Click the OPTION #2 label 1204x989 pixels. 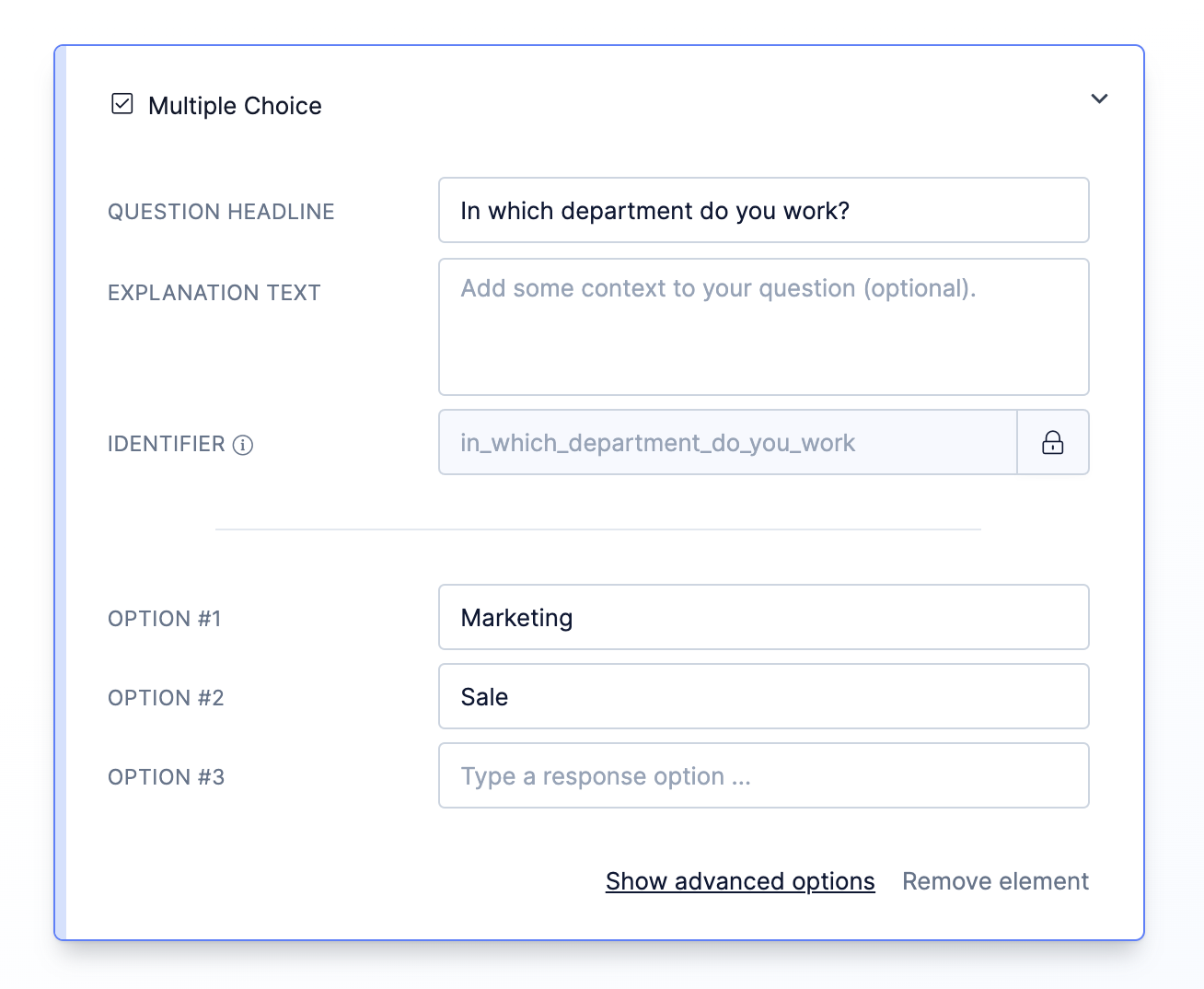[164, 697]
